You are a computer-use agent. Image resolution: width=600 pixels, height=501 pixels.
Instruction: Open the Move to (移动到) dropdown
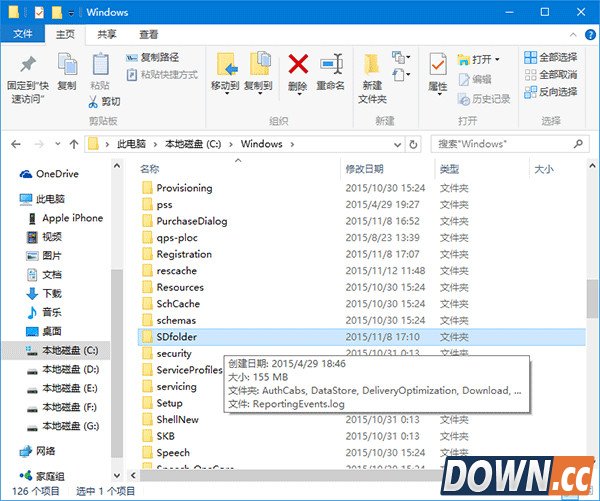(225, 93)
